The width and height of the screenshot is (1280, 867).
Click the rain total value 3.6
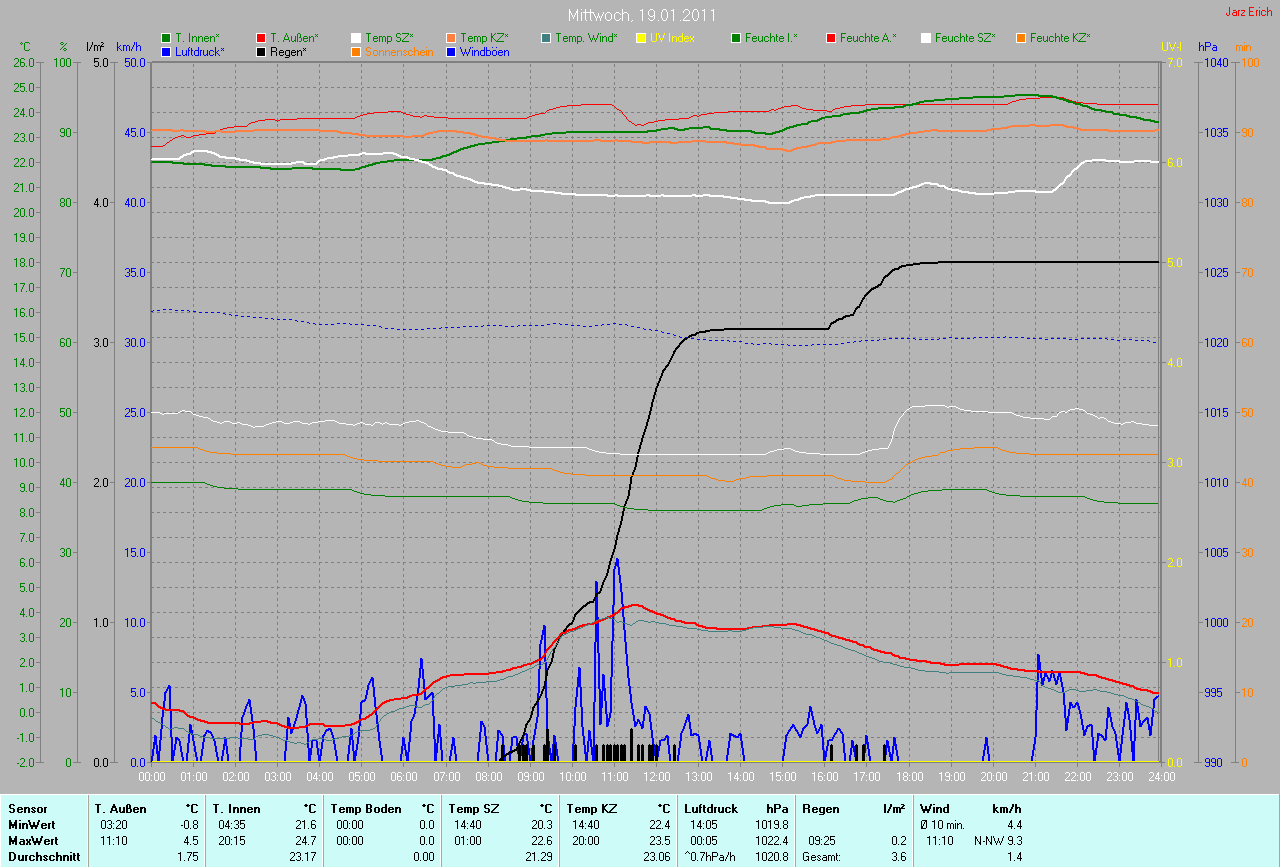(x=898, y=857)
